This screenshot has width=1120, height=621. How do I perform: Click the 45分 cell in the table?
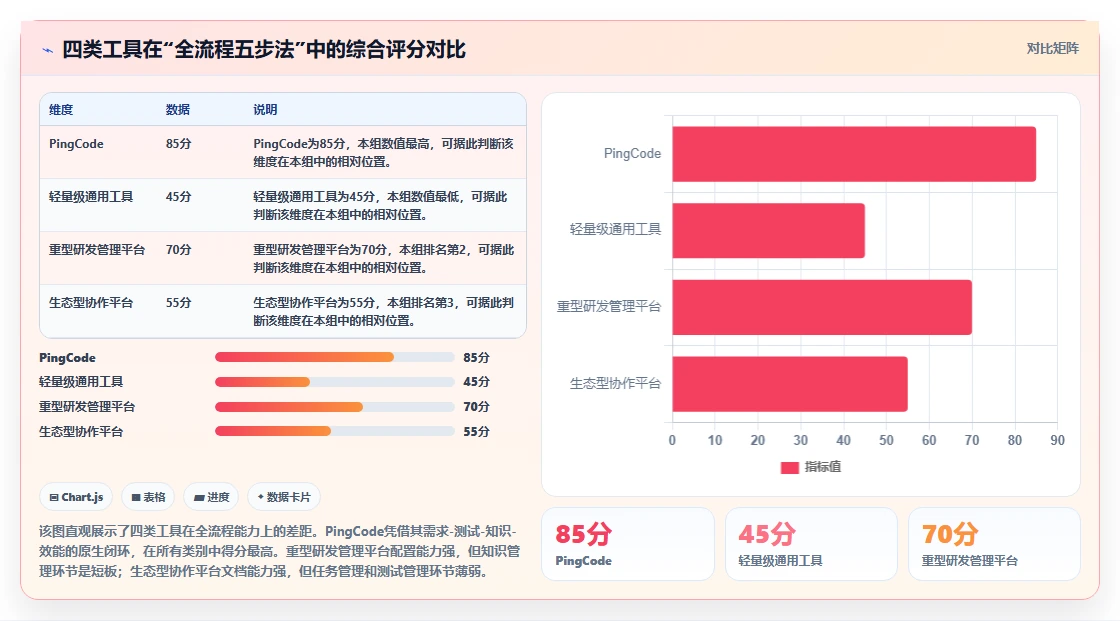coord(179,197)
